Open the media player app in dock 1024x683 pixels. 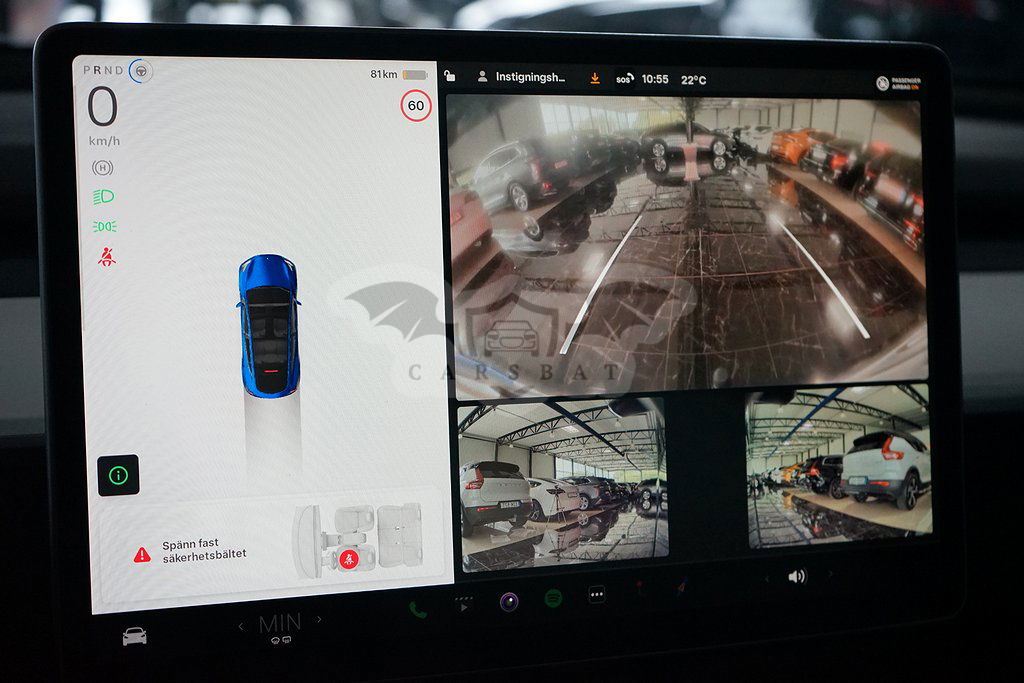coord(462,603)
